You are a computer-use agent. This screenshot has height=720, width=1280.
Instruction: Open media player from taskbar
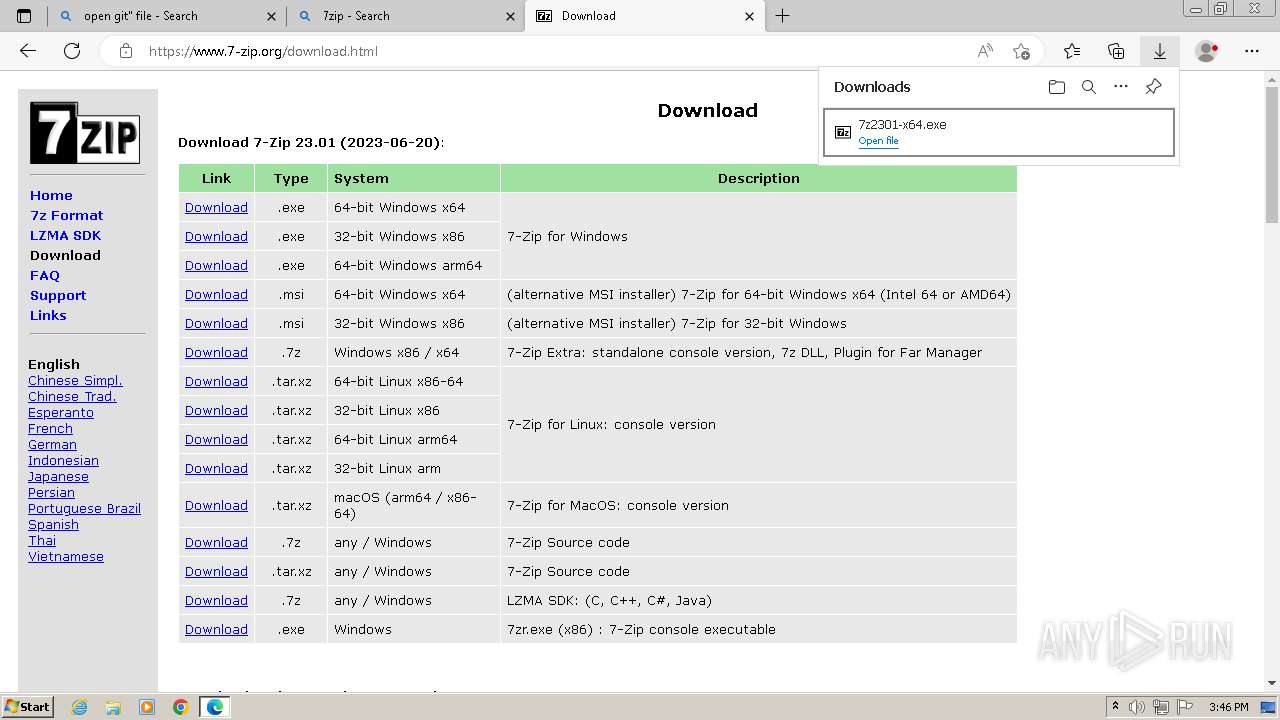[x=147, y=707]
